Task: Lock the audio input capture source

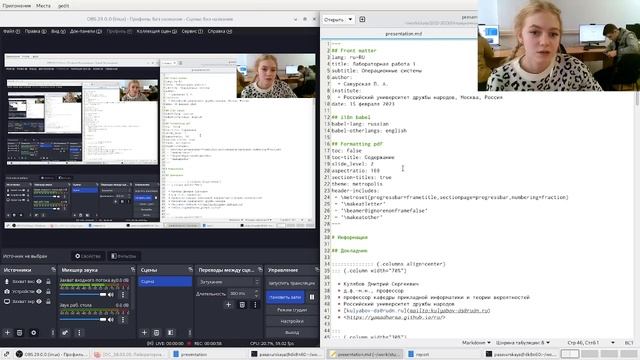Action: click(x=48, y=281)
